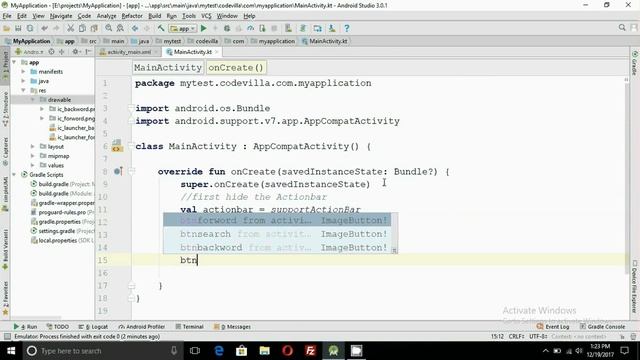Open the Gradle Console panel
Viewport: 640px width, 360px height.
coord(602,327)
